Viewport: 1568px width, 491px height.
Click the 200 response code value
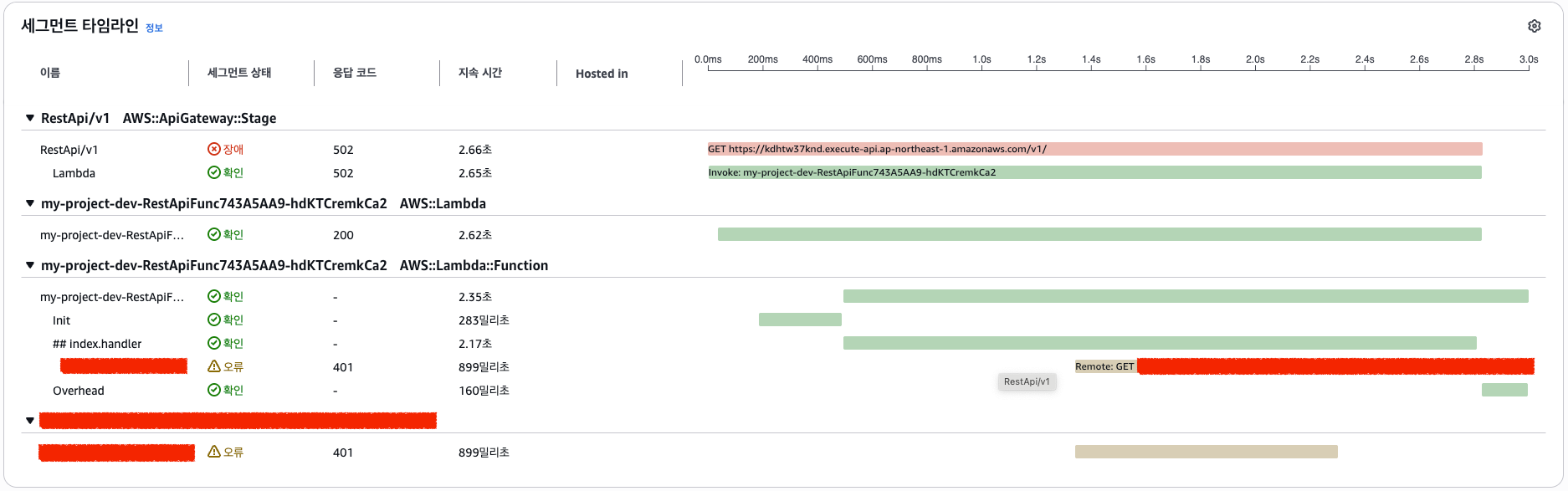click(x=343, y=235)
